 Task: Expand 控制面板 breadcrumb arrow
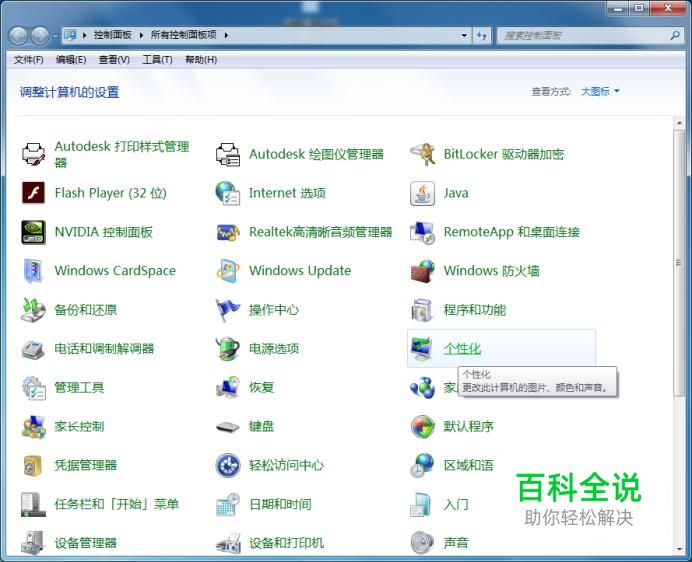pos(141,35)
